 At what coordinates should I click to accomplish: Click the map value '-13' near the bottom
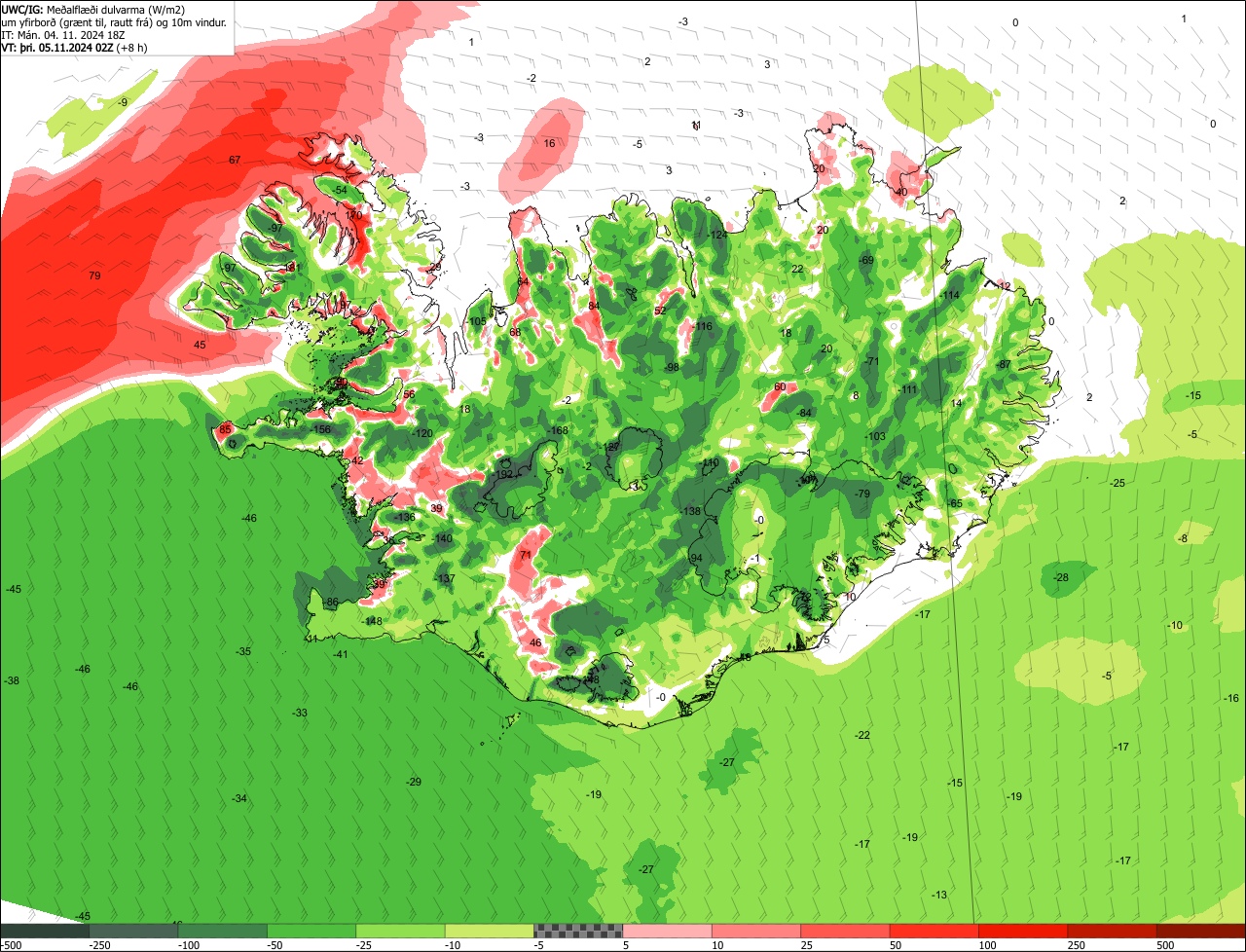coord(939,895)
